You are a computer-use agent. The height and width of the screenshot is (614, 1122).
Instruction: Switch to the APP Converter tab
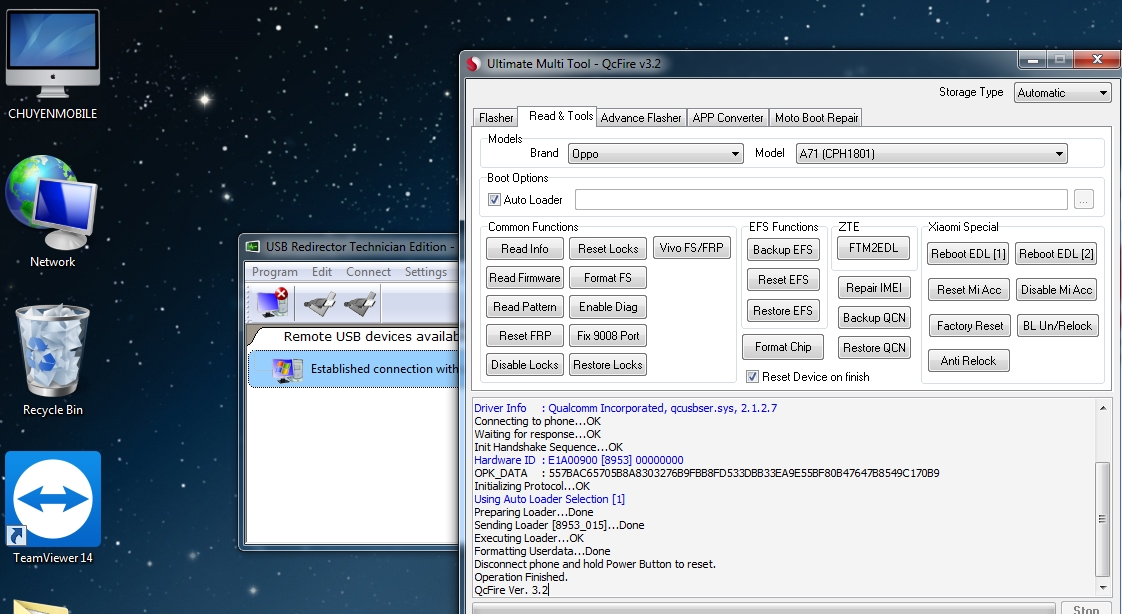click(x=728, y=118)
